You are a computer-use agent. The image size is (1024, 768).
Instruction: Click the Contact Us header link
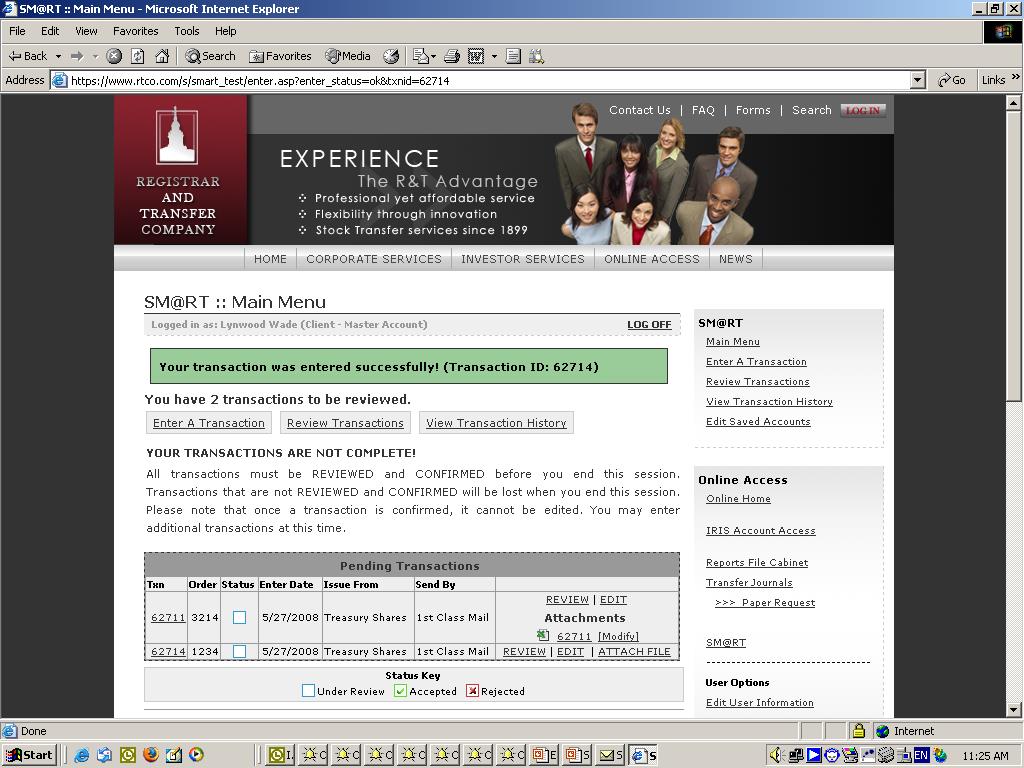coord(639,110)
